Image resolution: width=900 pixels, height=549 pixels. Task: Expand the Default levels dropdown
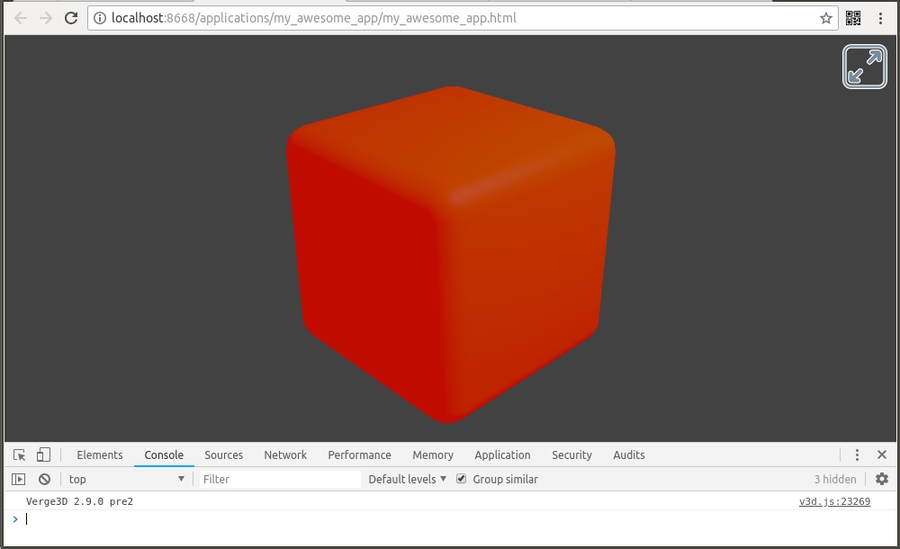point(407,479)
